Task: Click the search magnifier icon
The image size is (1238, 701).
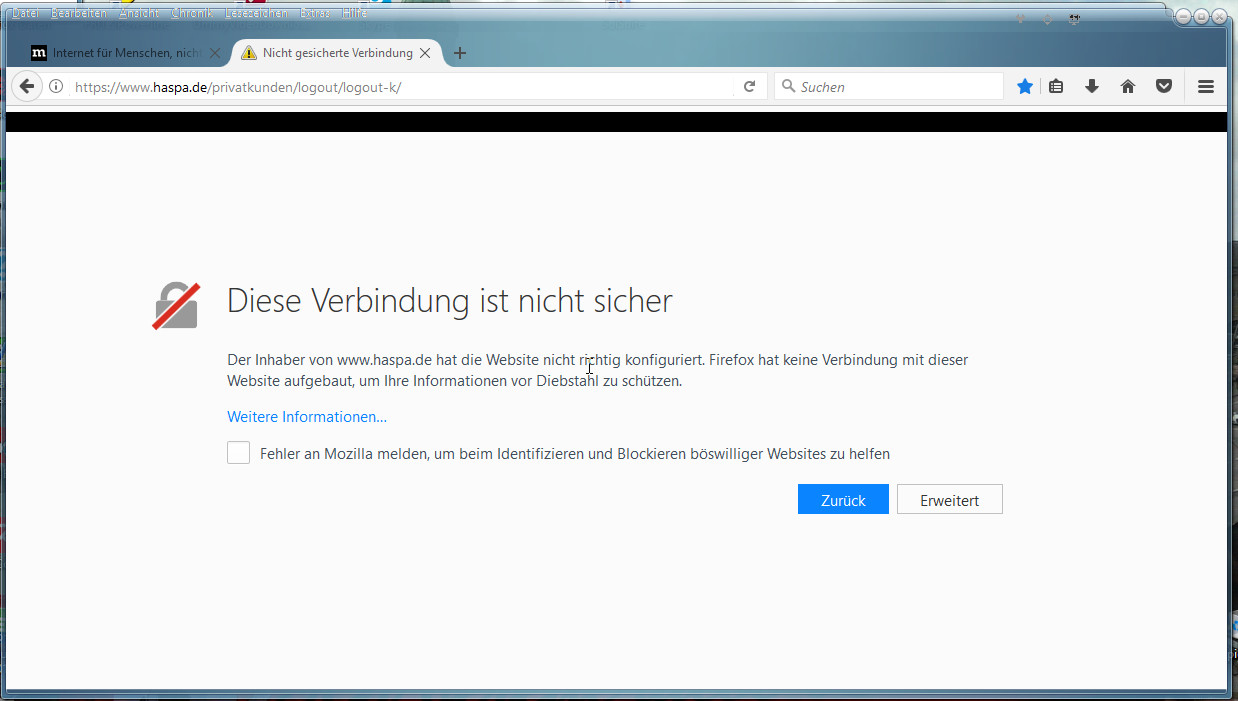Action: 788,86
